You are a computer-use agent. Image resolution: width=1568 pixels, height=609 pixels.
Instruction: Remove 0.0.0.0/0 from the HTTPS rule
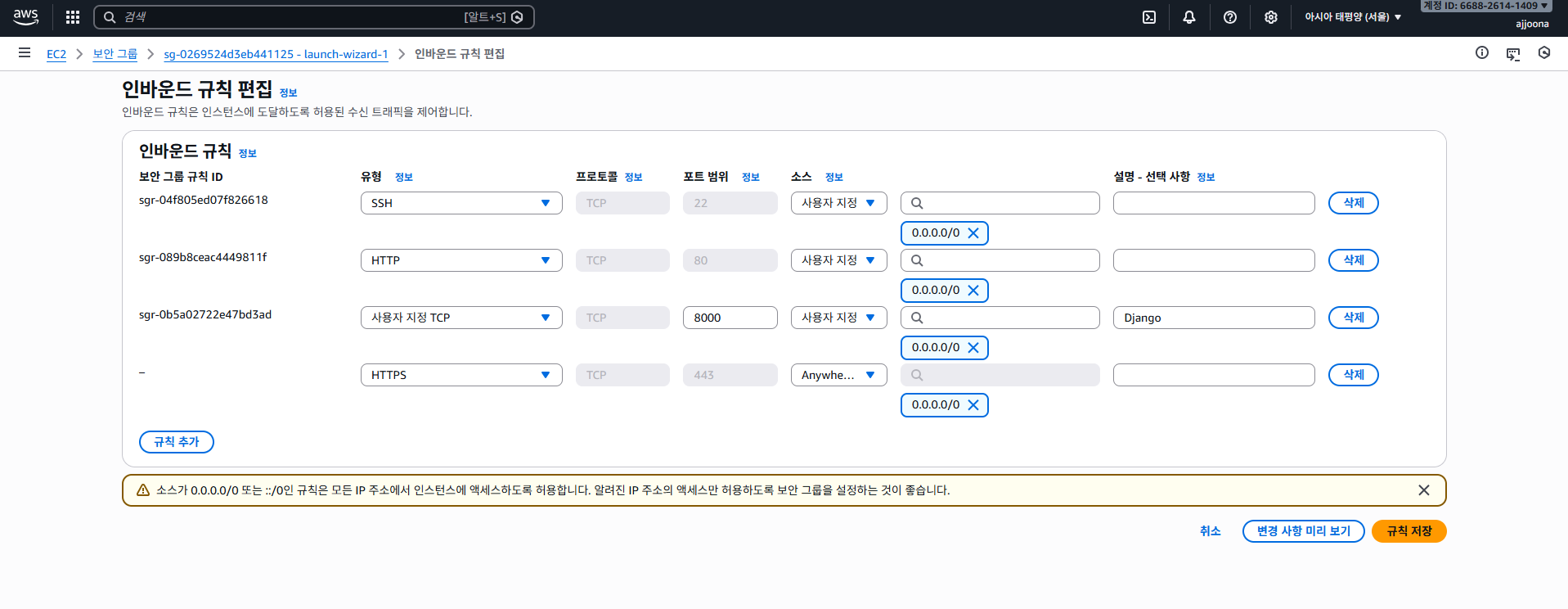click(x=973, y=405)
